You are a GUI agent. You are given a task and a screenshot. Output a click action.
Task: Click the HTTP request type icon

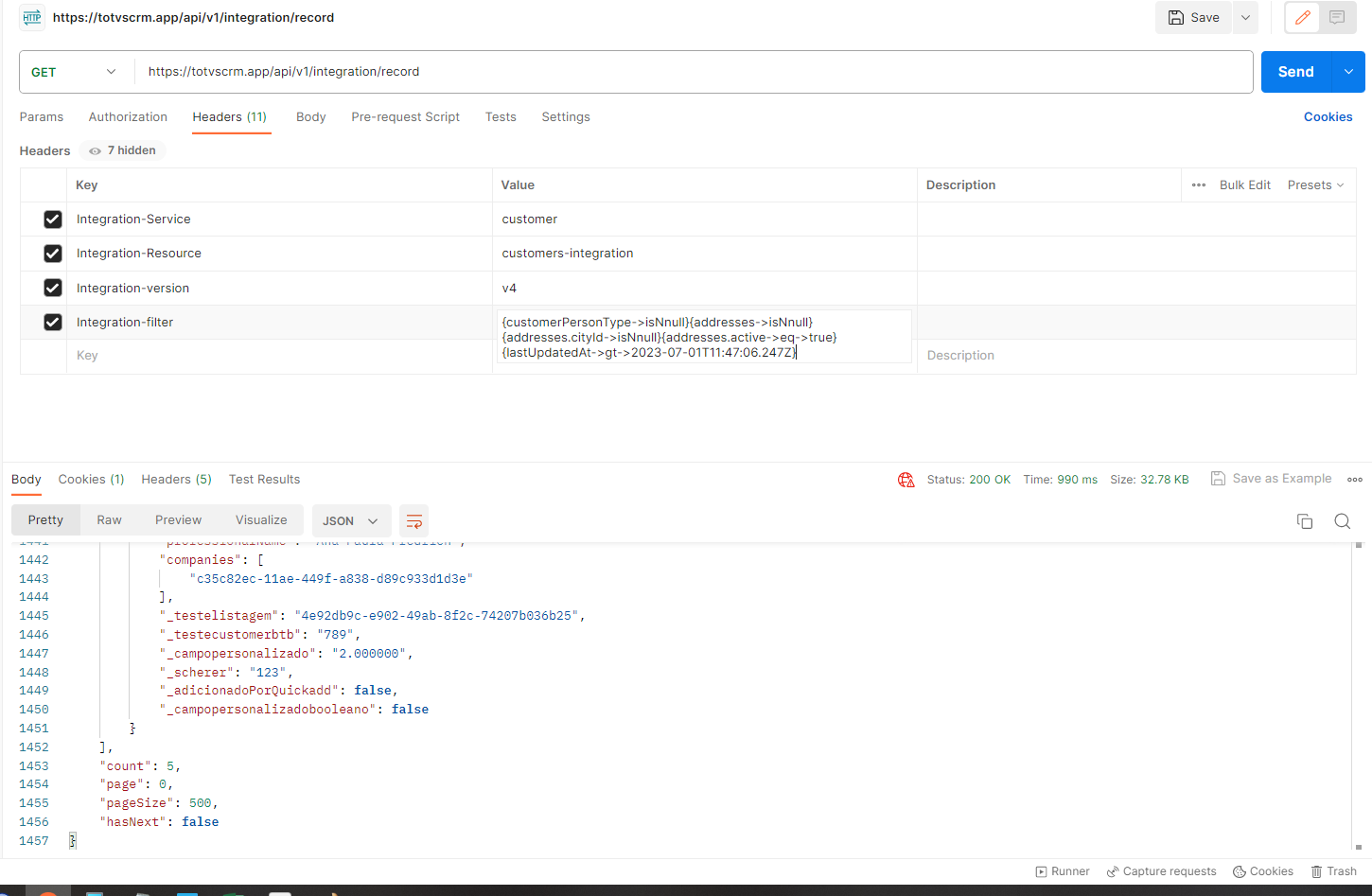(x=32, y=17)
